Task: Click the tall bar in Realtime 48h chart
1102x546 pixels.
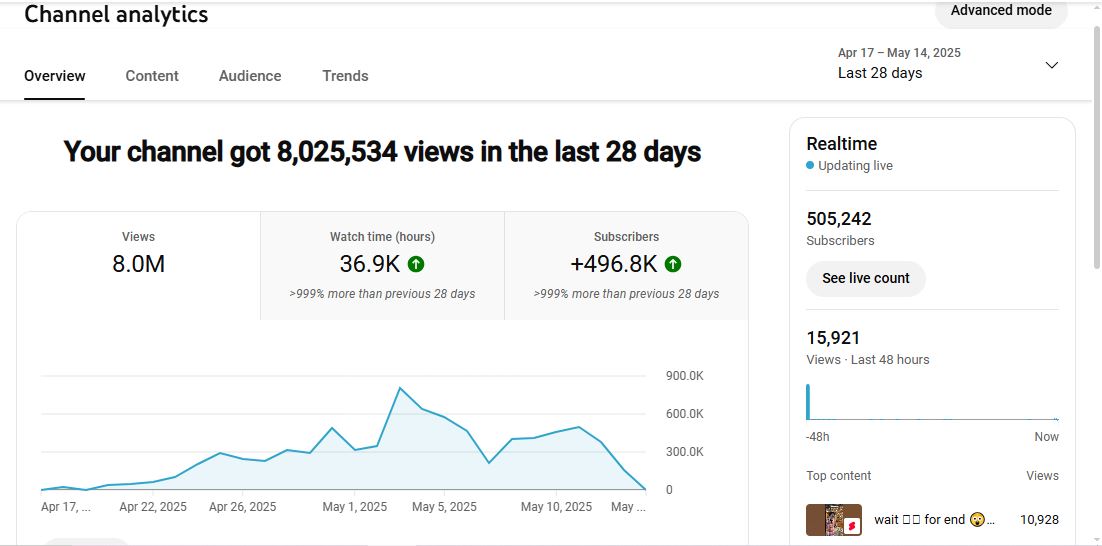Action: click(x=808, y=402)
